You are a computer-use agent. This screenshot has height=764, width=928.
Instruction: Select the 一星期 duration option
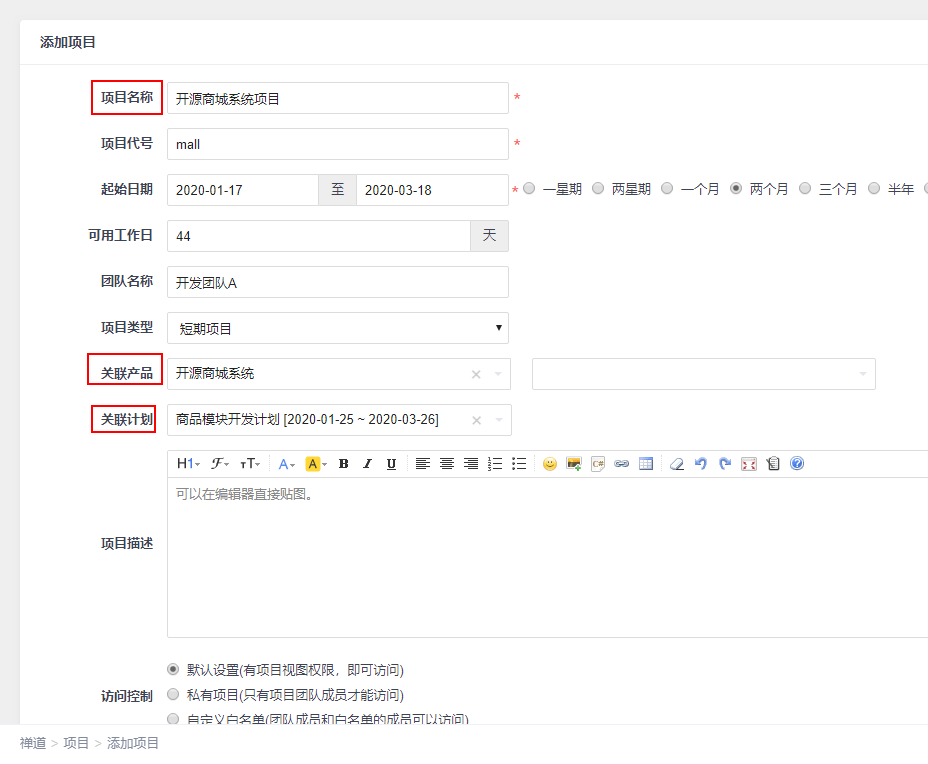pyautogui.click(x=529, y=188)
